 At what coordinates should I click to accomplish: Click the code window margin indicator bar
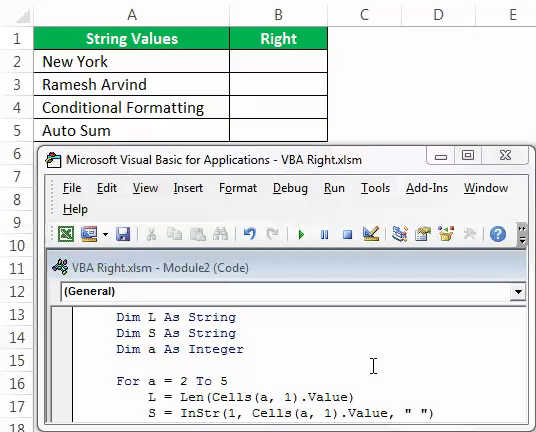coord(62,364)
